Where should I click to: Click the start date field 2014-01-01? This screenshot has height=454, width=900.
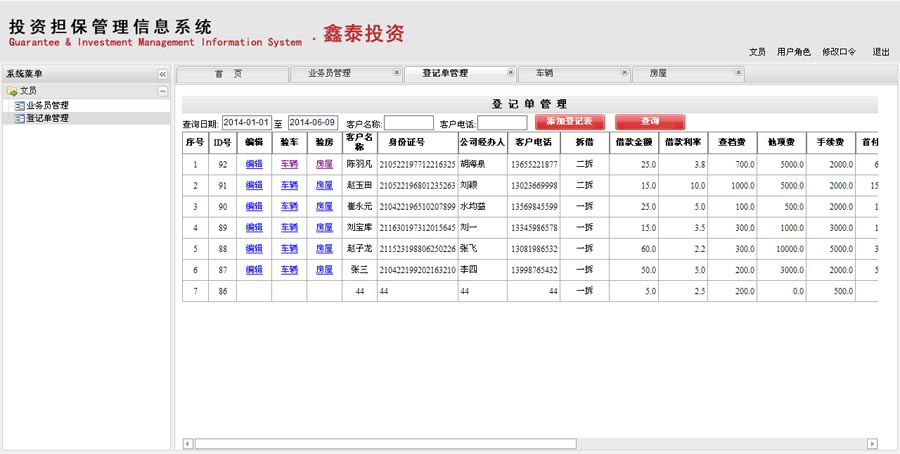point(247,122)
